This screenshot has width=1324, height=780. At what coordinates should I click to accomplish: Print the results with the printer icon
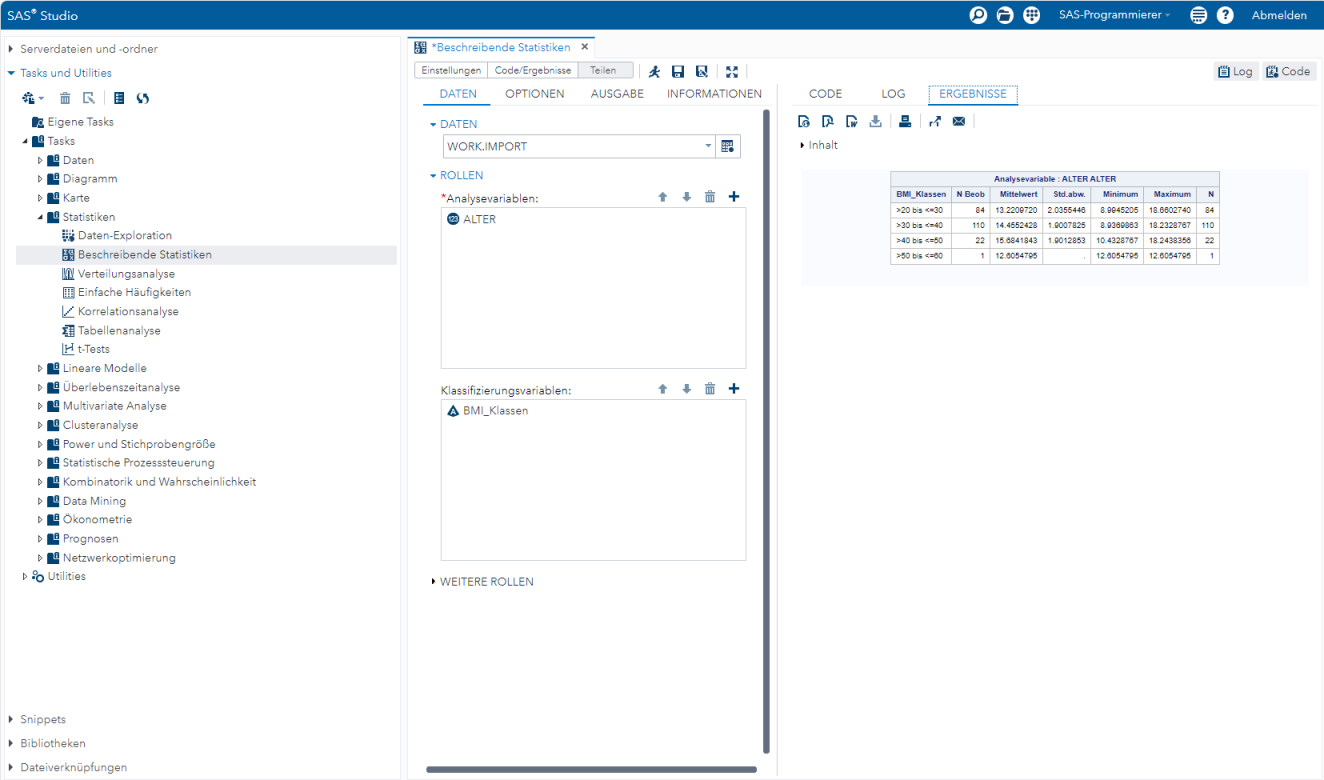pyautogui.click(x=905, y=121)
